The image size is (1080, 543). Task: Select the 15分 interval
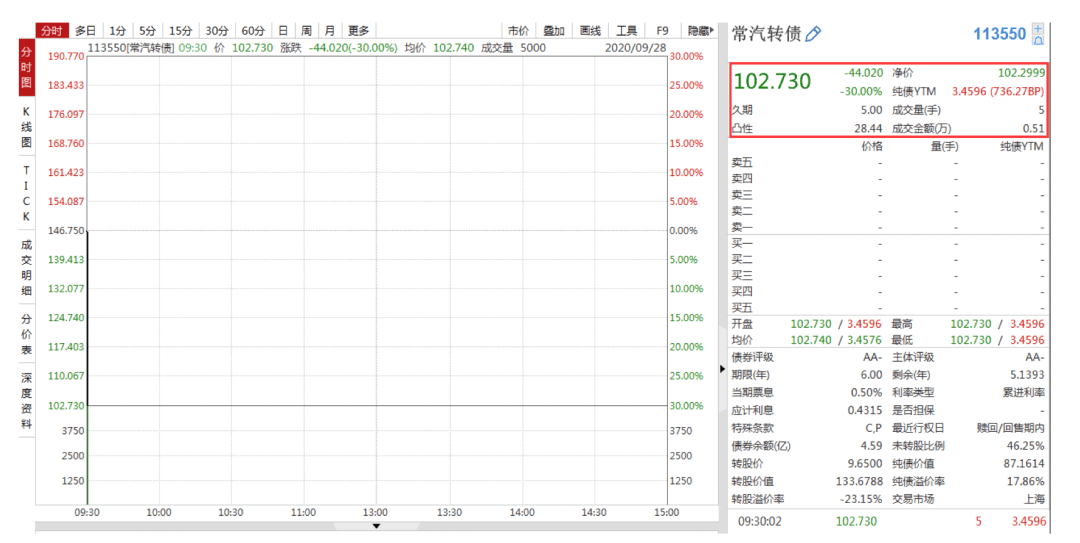coord(180,30)
